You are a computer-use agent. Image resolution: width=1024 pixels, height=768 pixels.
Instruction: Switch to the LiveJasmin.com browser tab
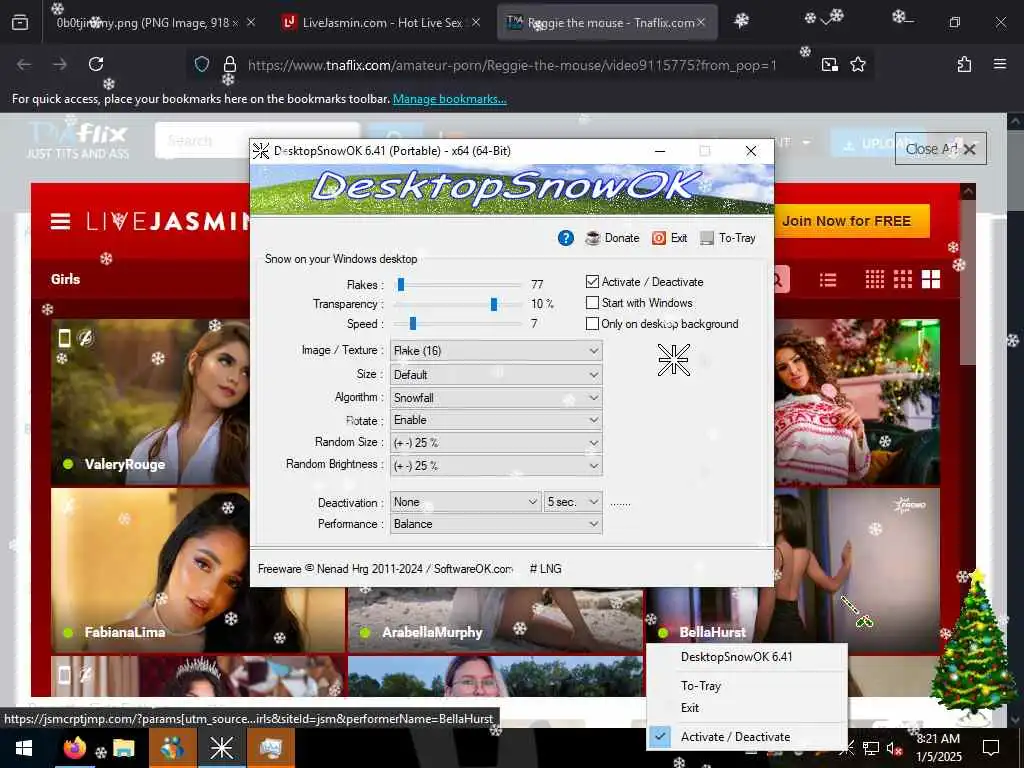coord(382,22)
